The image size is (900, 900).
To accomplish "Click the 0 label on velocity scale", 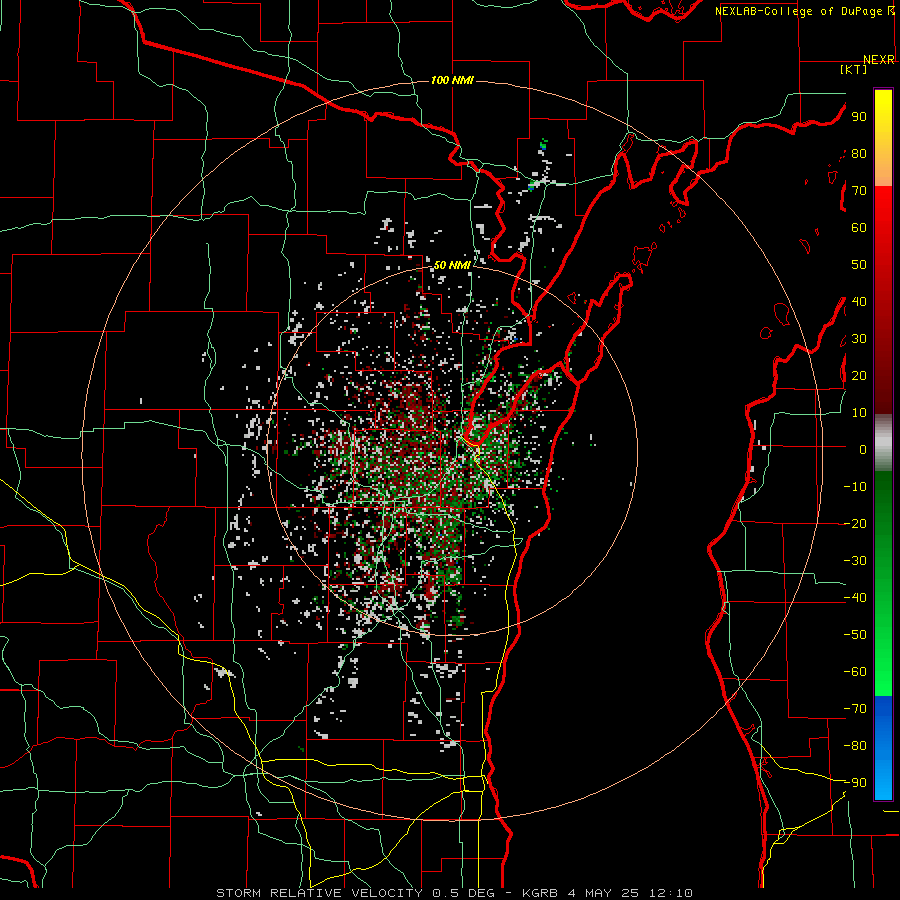I will click(x=863, y=450).
